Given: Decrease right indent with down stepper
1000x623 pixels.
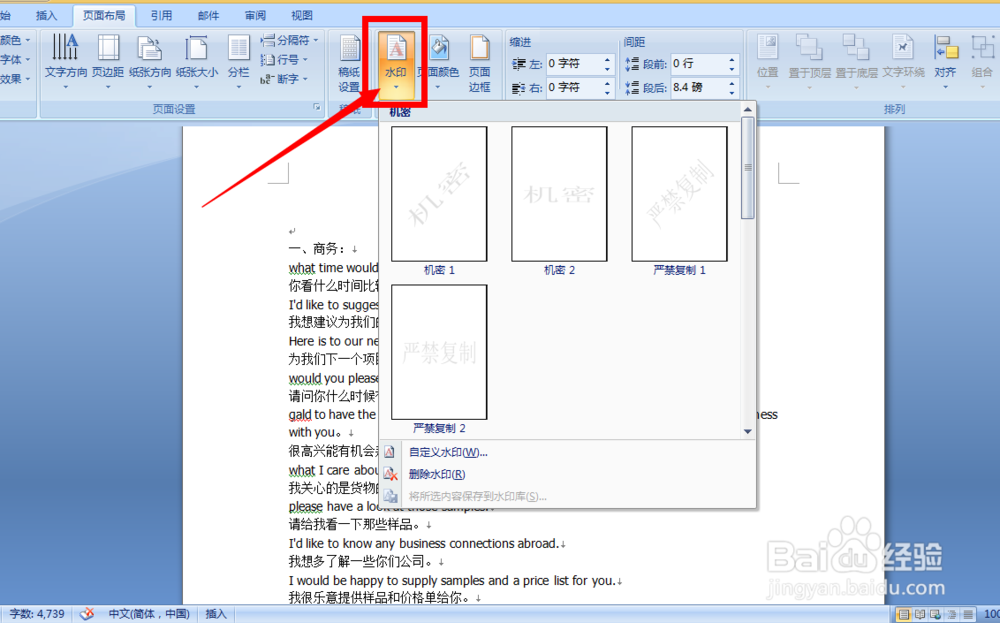Looking at the screenshot, I should pyautogui.click(x=607, y=92).
